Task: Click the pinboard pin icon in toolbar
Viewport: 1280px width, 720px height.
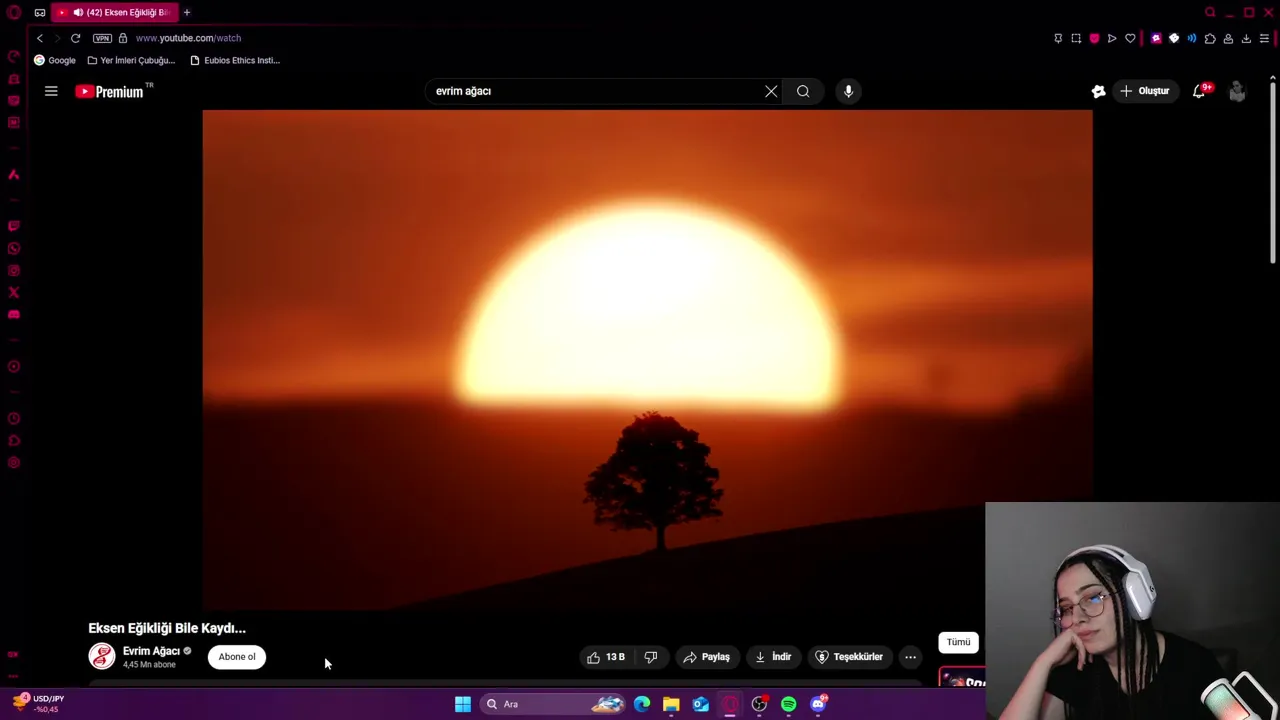Action: (x=1058, y=38)
